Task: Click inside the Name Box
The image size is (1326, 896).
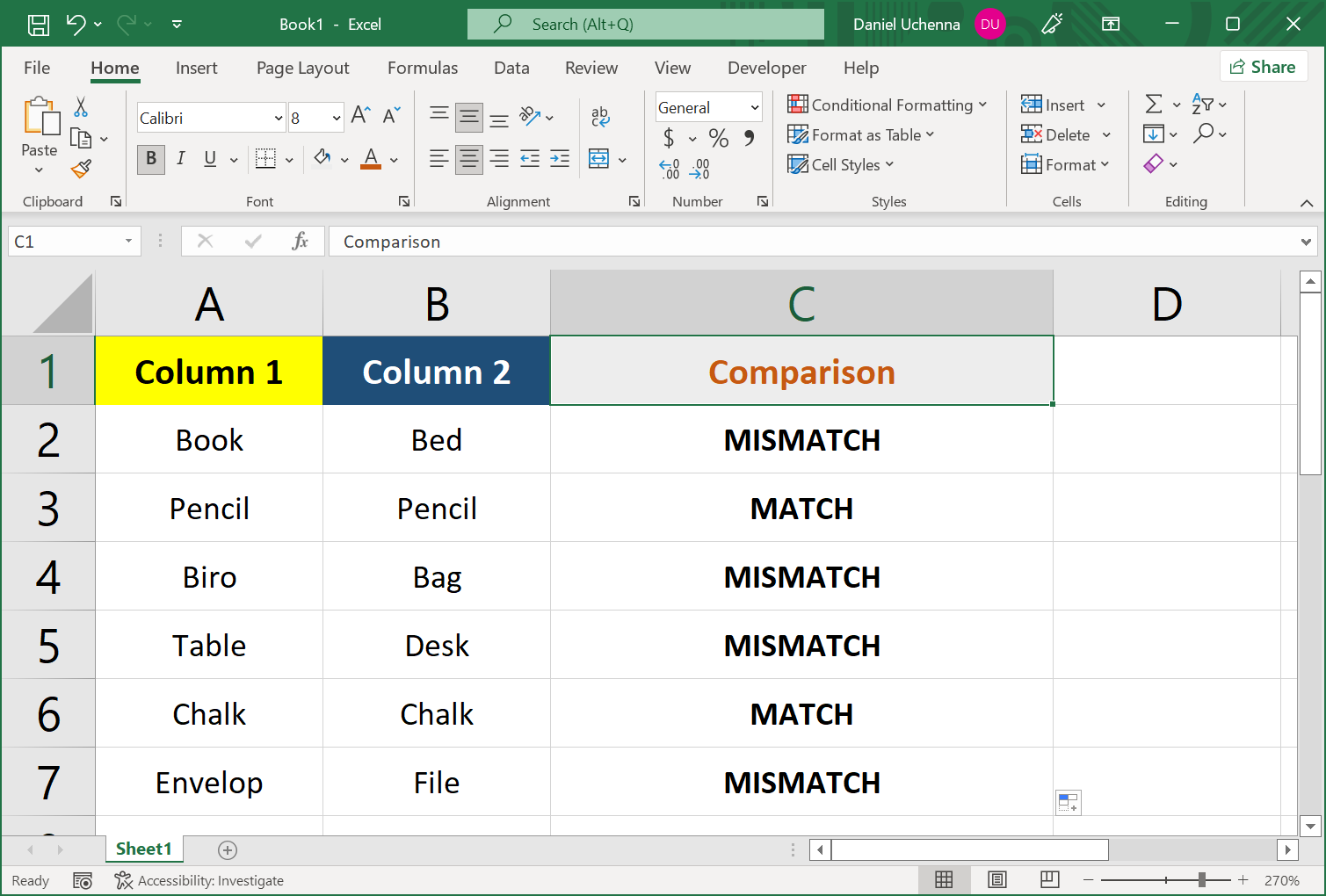Action: 66,241
